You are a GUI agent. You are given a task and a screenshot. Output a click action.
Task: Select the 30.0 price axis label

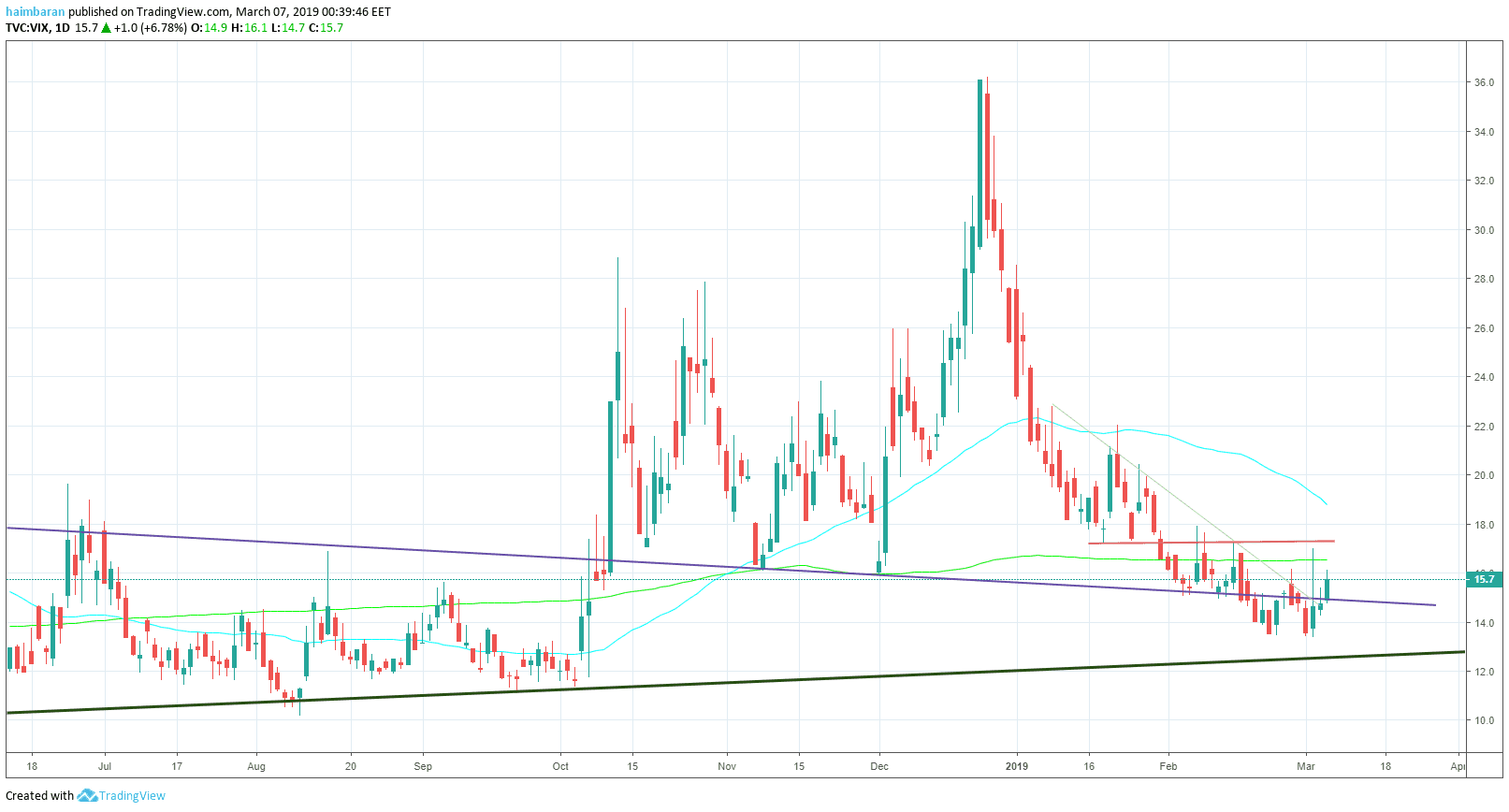click(1485, 230)
